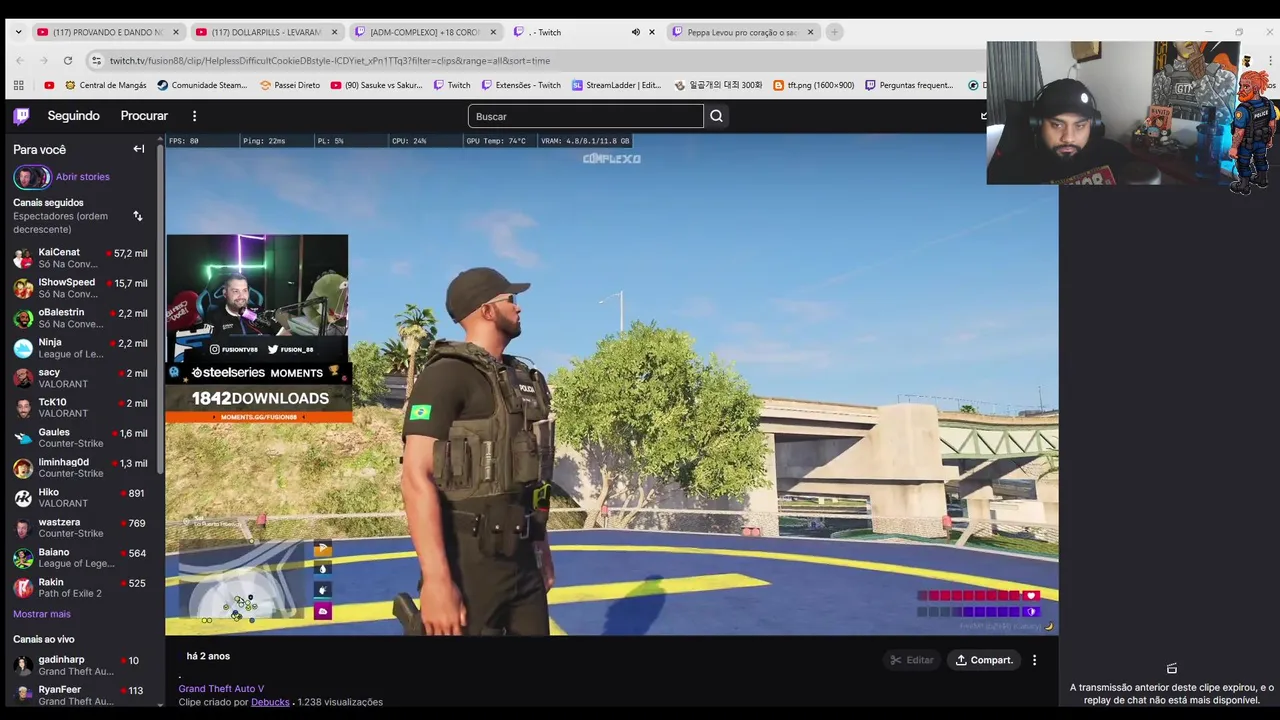Reload the page in the browser

[x=68, y=60]
